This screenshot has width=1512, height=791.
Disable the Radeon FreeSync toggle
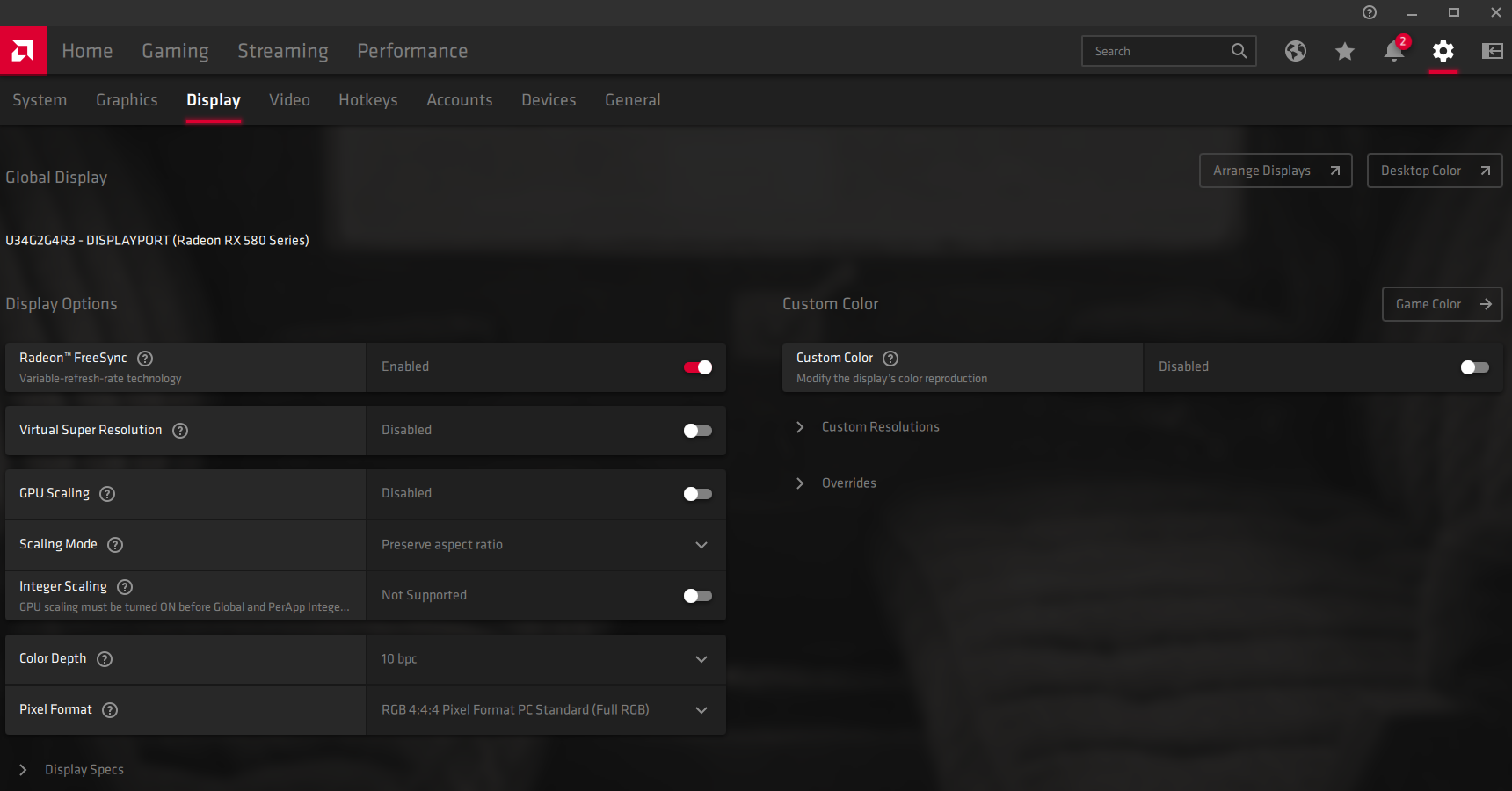698,367
